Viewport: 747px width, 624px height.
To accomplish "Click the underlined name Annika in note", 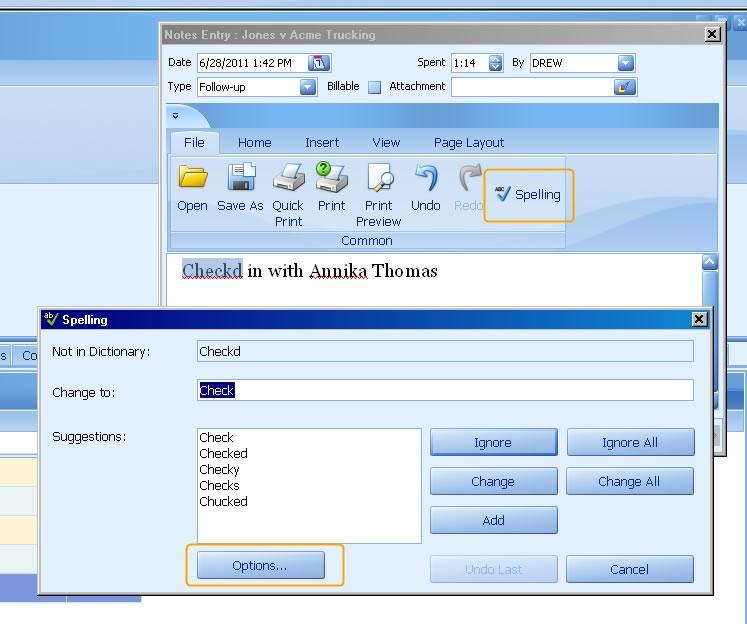I will coord(338,271).
